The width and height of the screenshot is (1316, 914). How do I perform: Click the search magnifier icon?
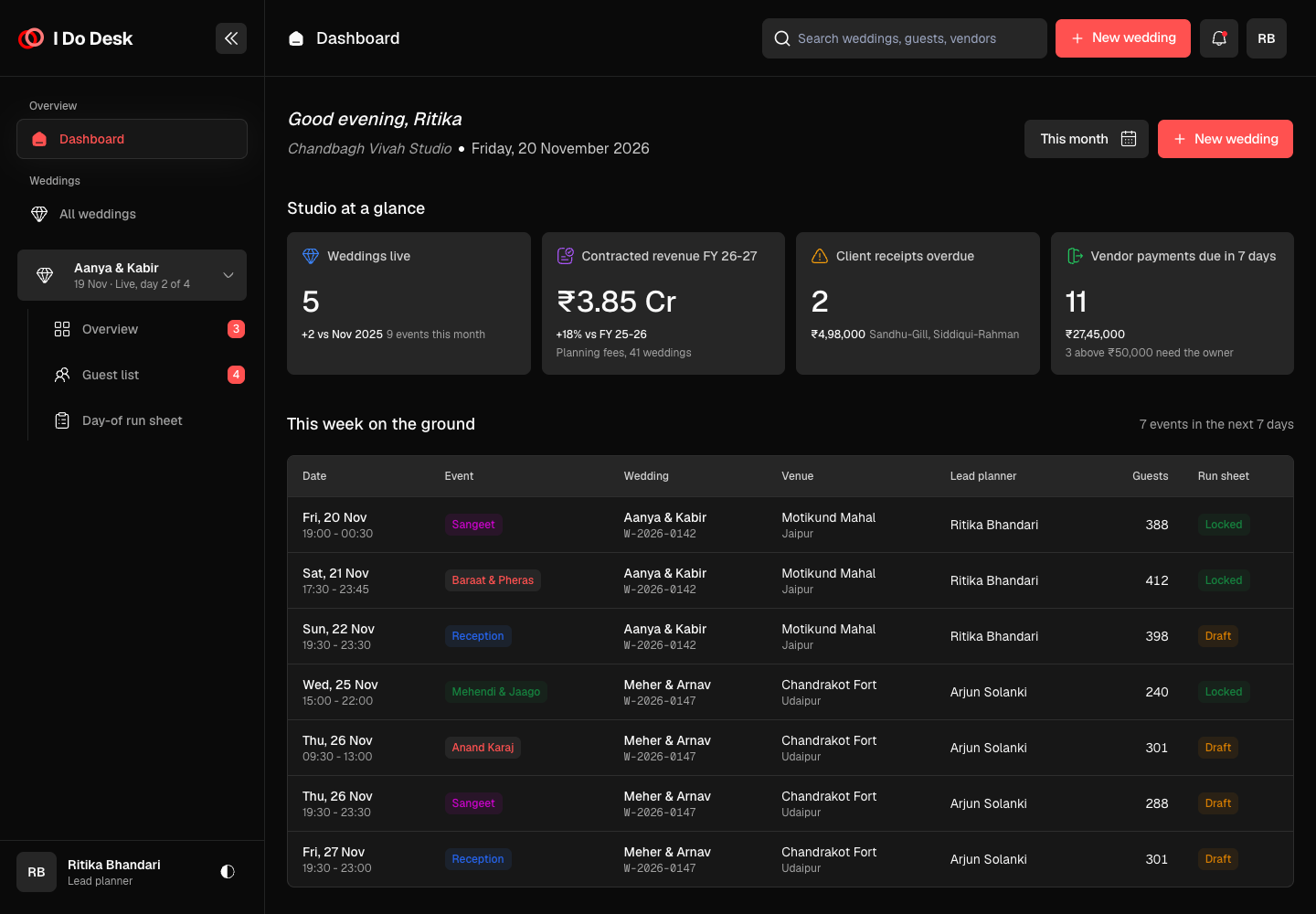point(782,38)
